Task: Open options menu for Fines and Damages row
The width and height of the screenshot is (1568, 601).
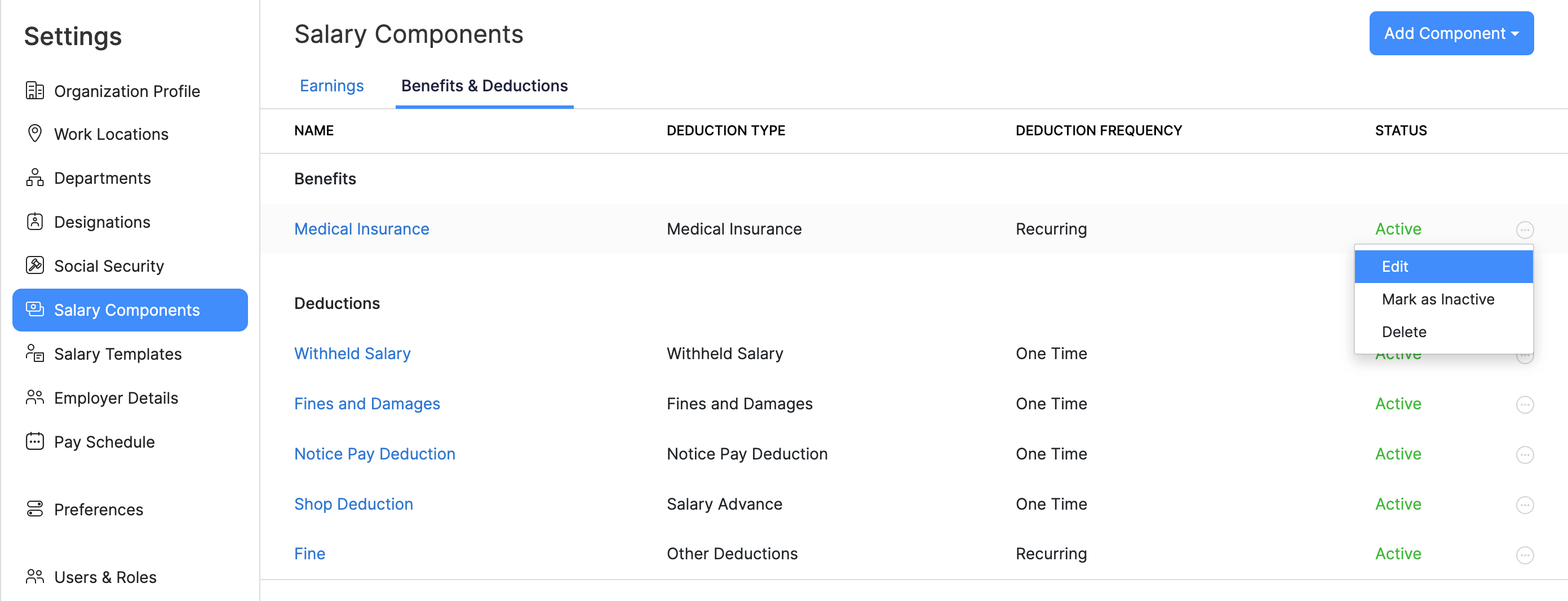Action: (1525, 404)
